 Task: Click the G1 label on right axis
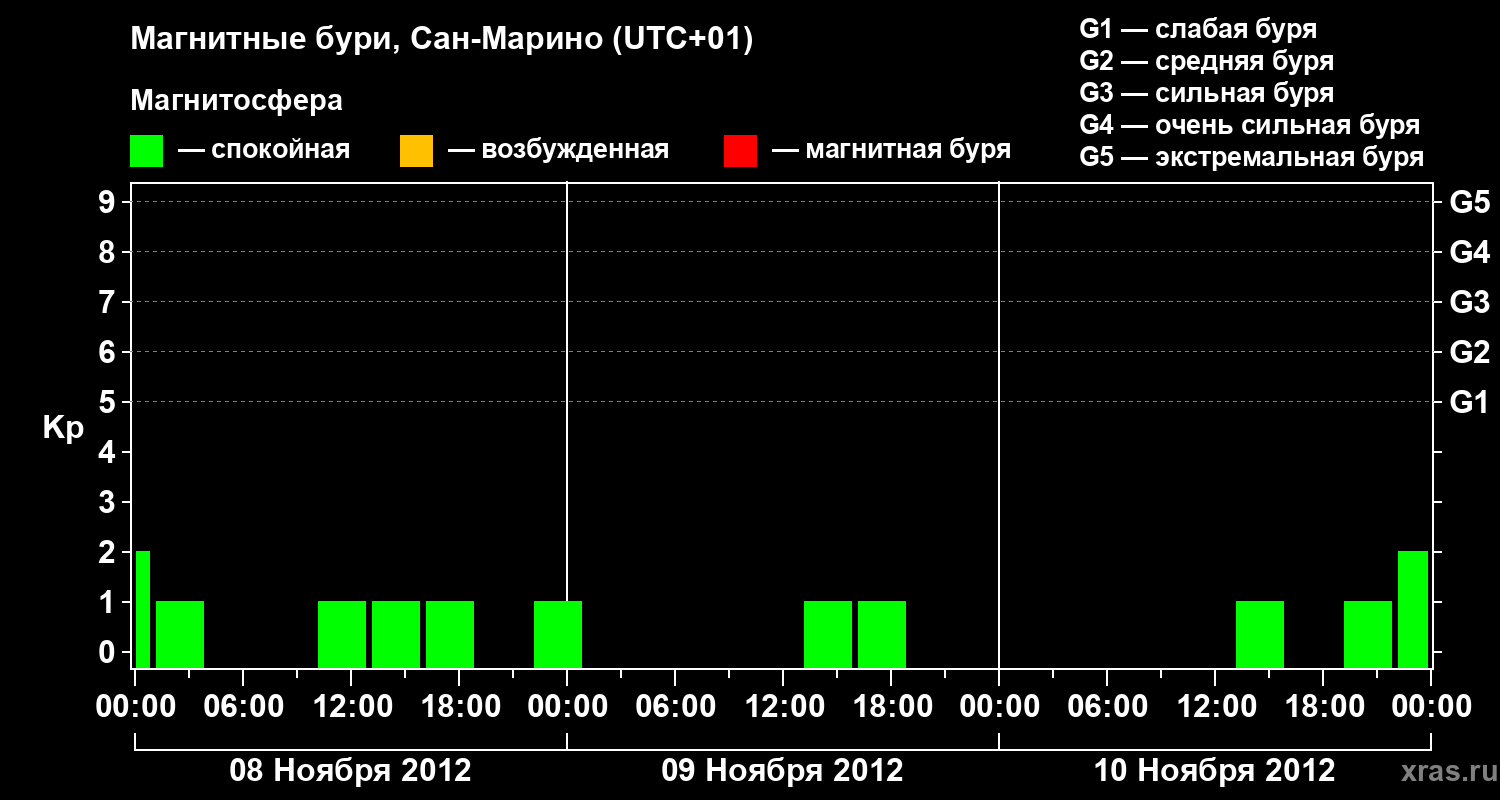(1470, 402)
